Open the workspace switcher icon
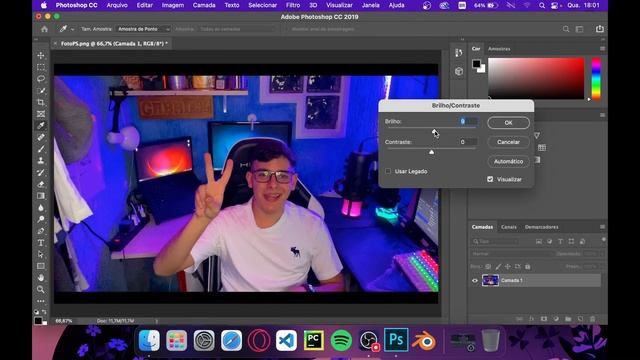 tap(580, 29)
